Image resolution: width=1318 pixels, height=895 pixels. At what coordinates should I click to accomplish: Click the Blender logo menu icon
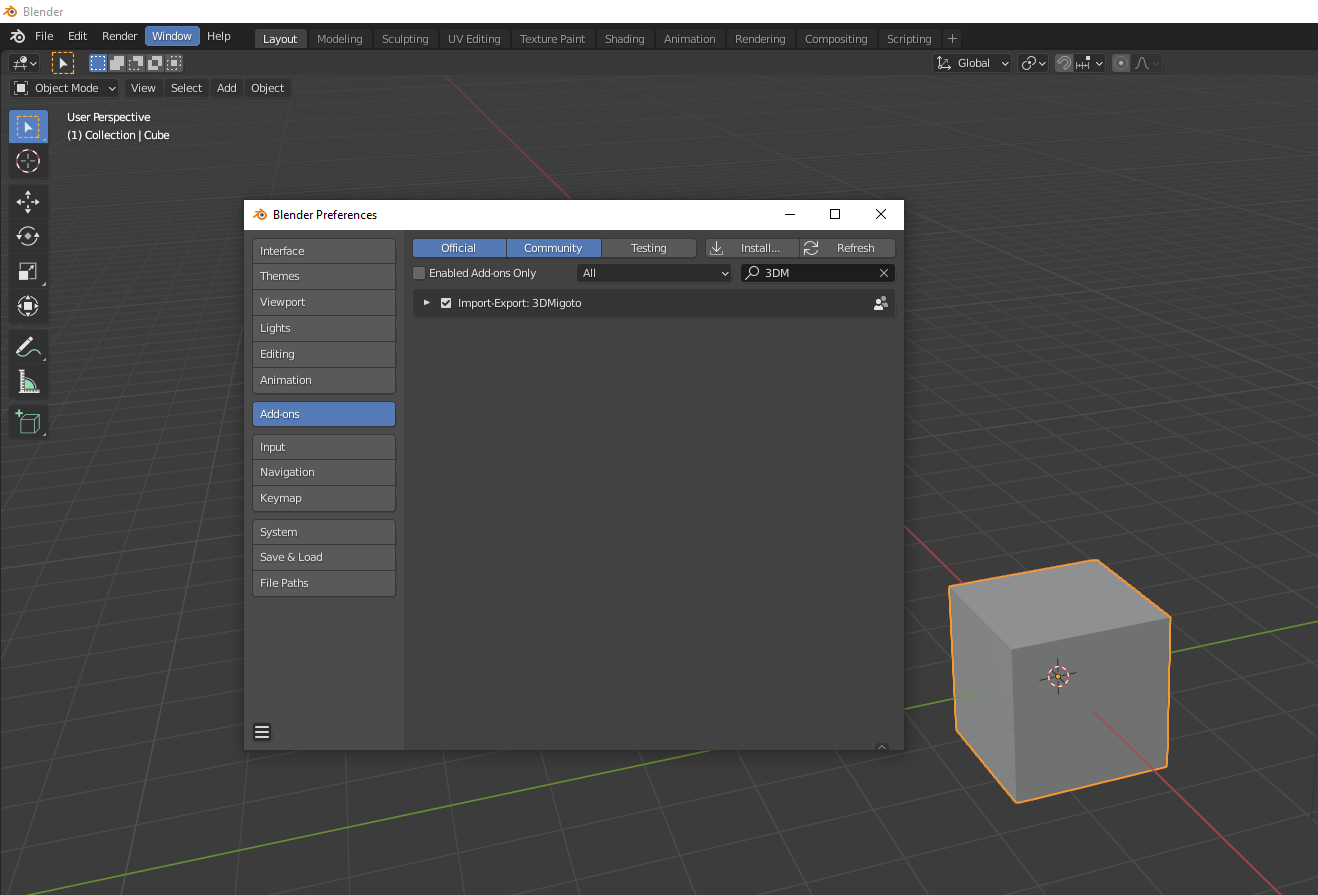pos(17,36)
